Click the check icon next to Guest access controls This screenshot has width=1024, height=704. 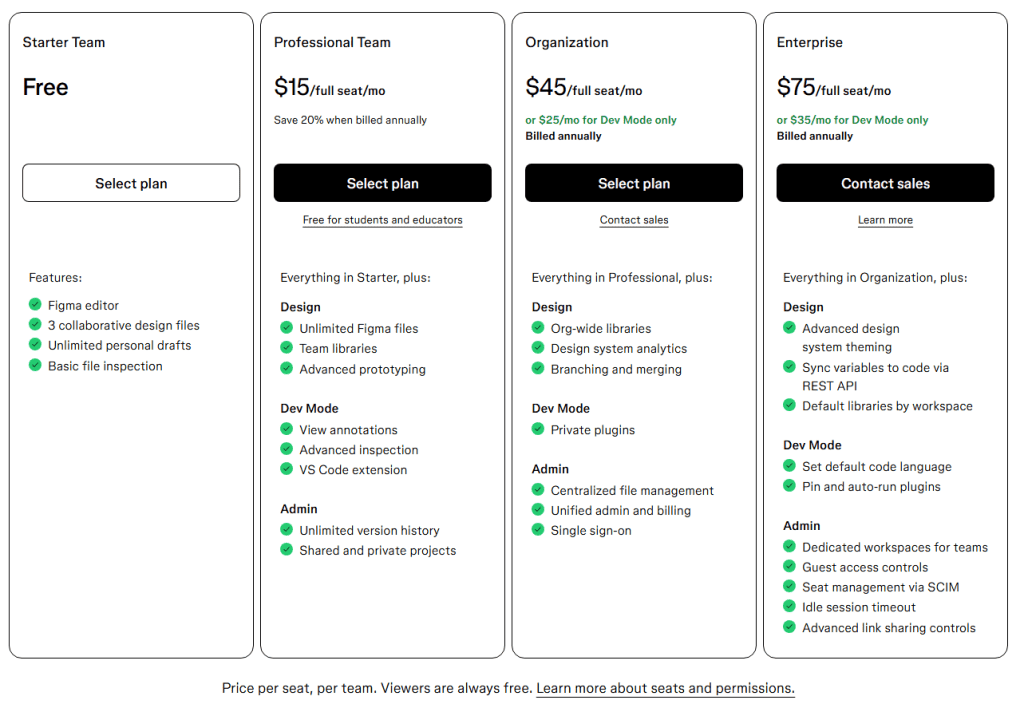coord(789,567)
